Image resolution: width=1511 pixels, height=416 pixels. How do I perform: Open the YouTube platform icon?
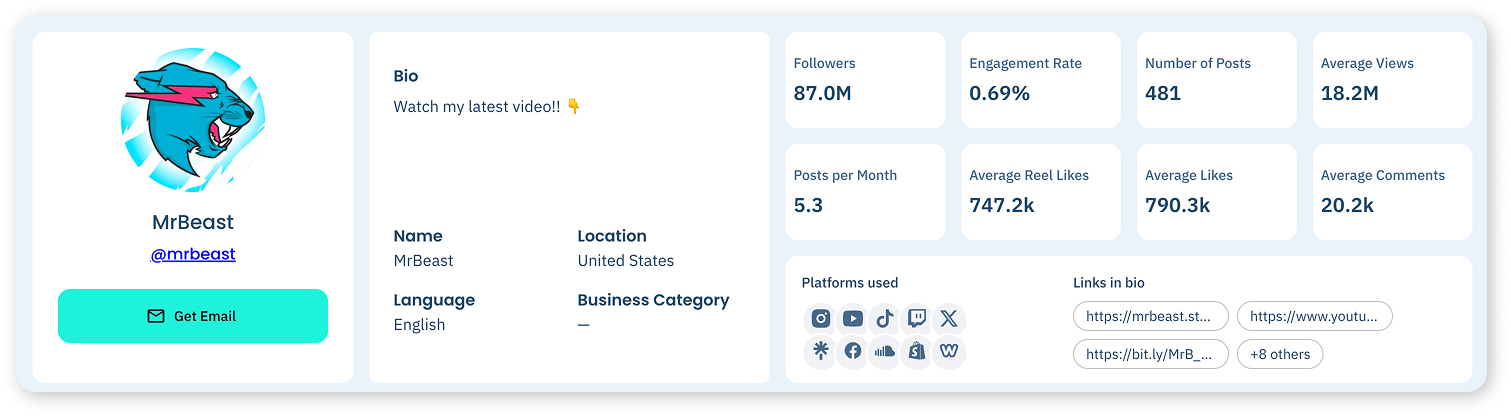pos(853,319)
